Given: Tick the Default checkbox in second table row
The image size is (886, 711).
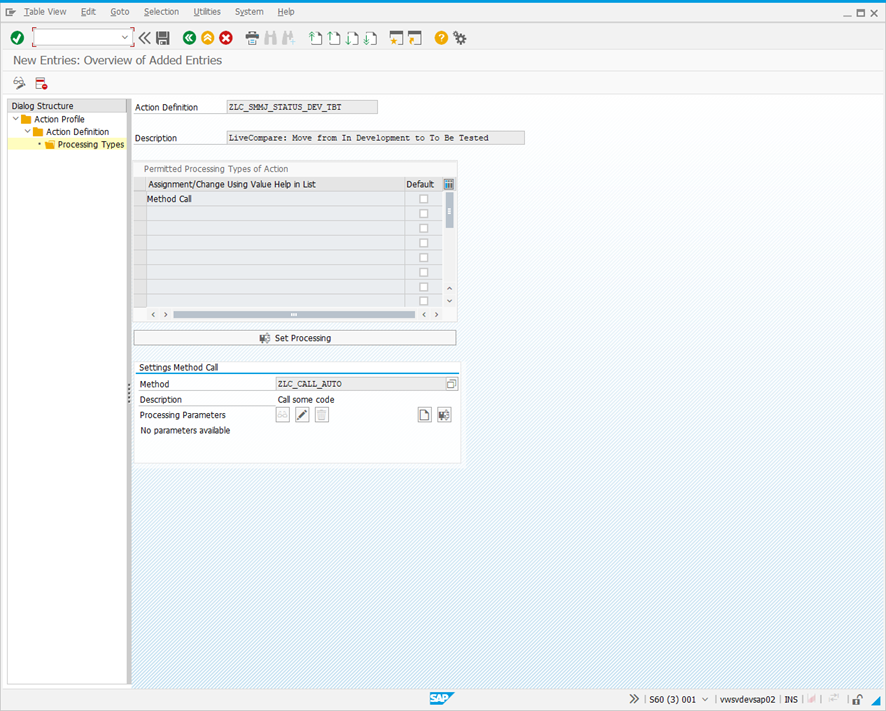Looking at the screenshot, I should [423, 214].
